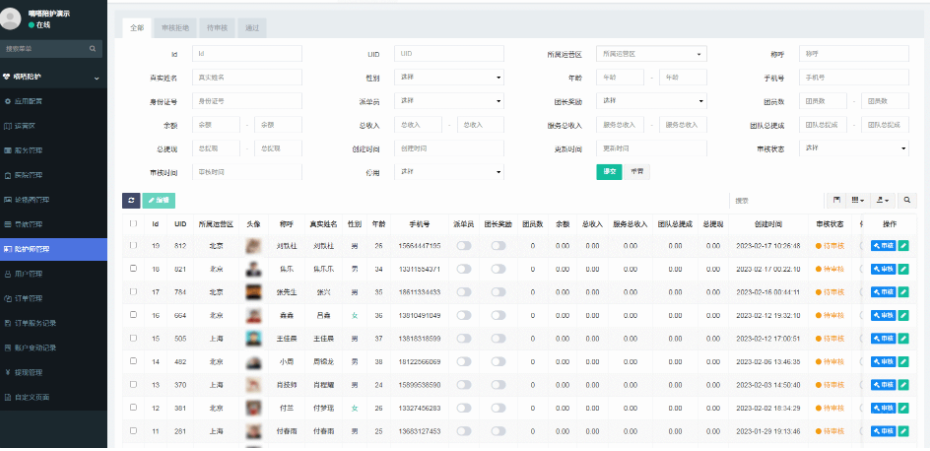930x451 pixels.
Task: Tick the checkbox for row Id 11
Action: [x=133, y=431]
